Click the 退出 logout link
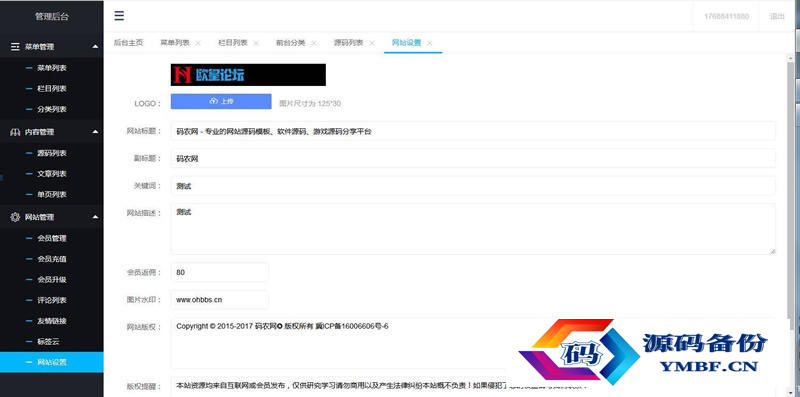The height and width of the screenshot is (397, 800). coord(777,16)
